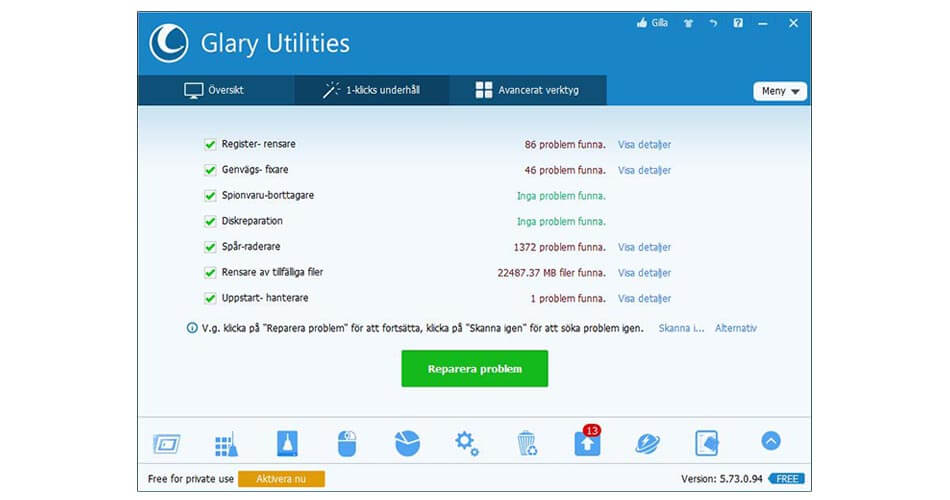Viewport: 950px width, 500px height.
Task: Click the green Reparera problem button
Action: click(x=474, y=368)
